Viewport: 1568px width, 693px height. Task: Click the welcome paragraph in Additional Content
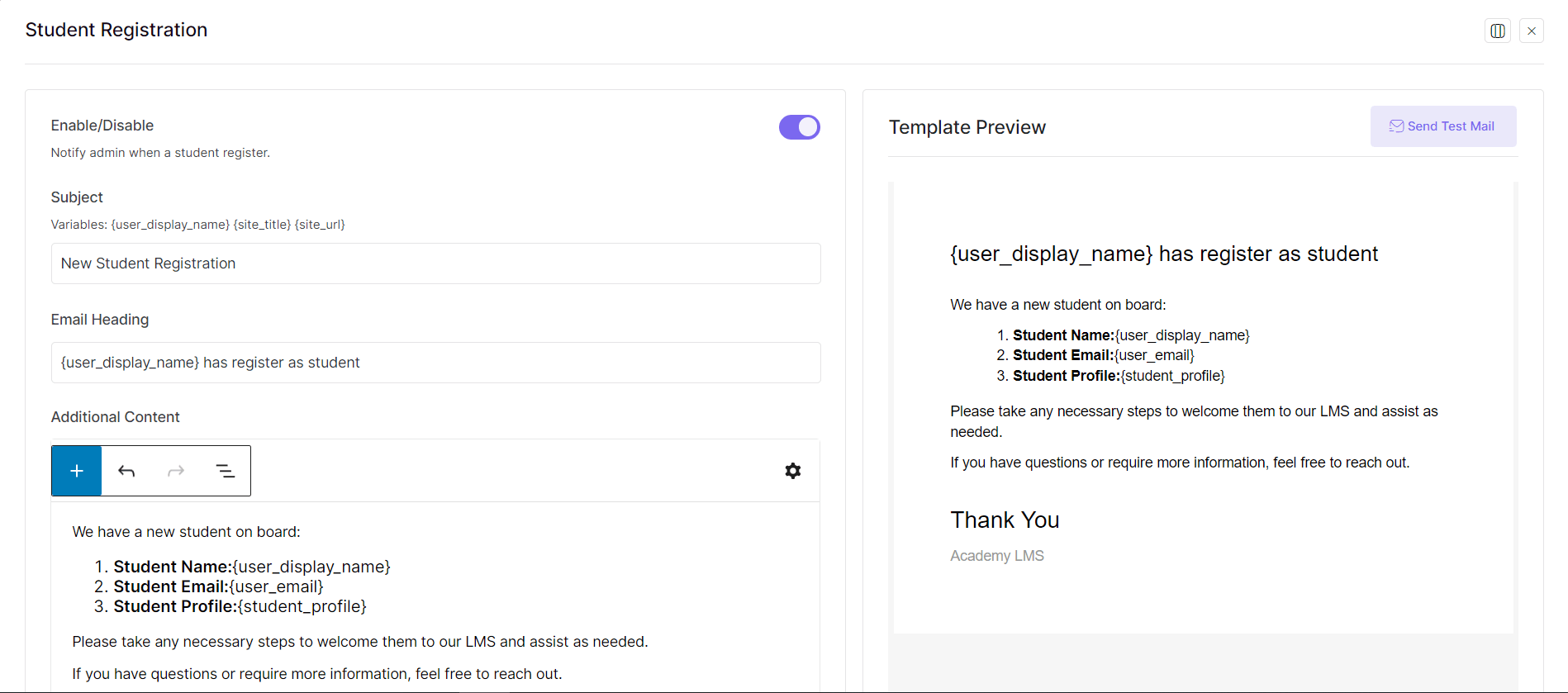[x=359, y=641]
